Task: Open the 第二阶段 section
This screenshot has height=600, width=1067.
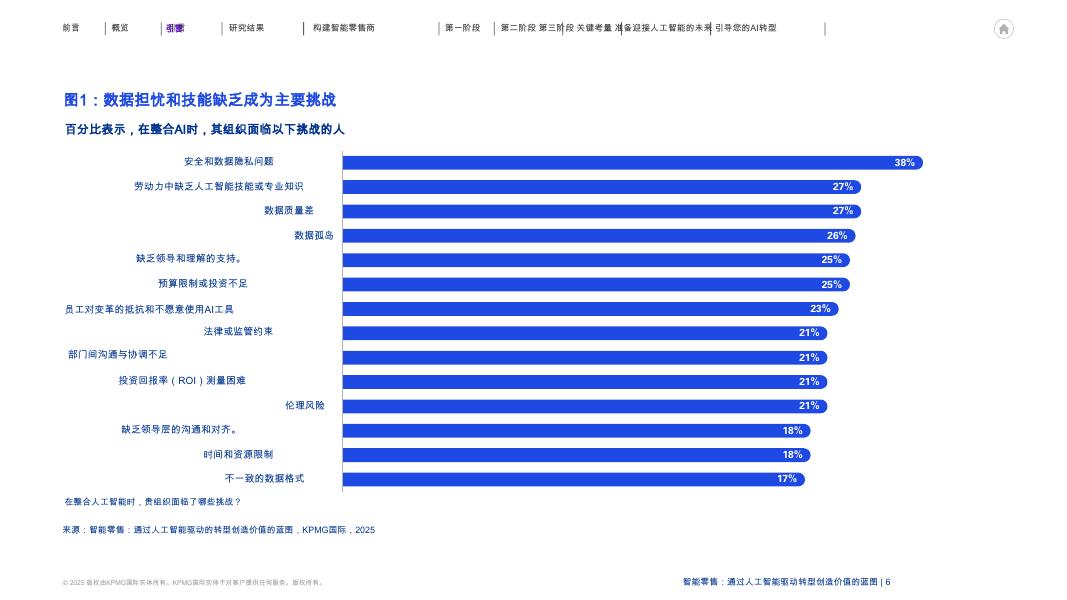Action: [518, 28]
